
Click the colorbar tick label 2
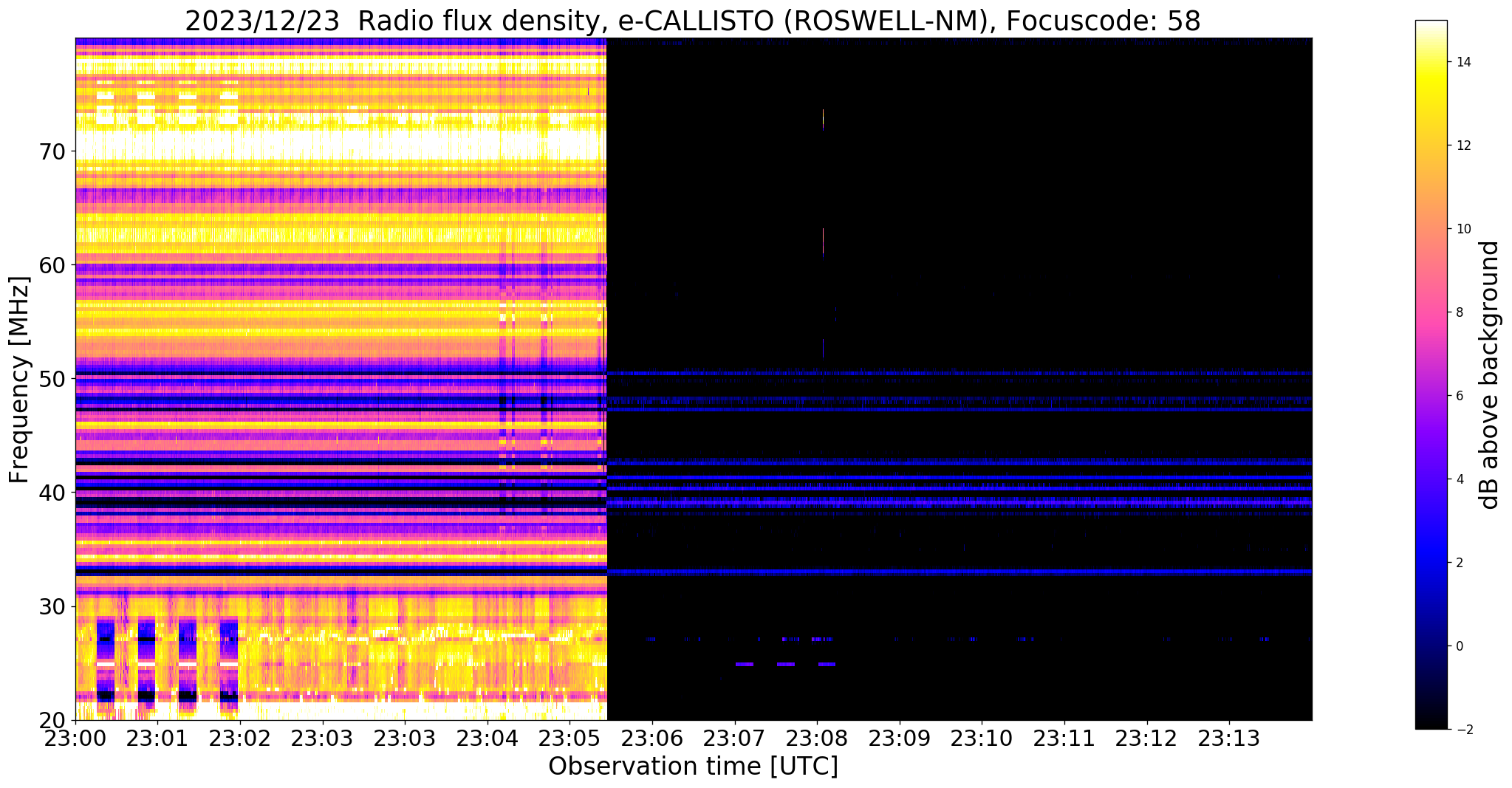tap(1459, 563)
